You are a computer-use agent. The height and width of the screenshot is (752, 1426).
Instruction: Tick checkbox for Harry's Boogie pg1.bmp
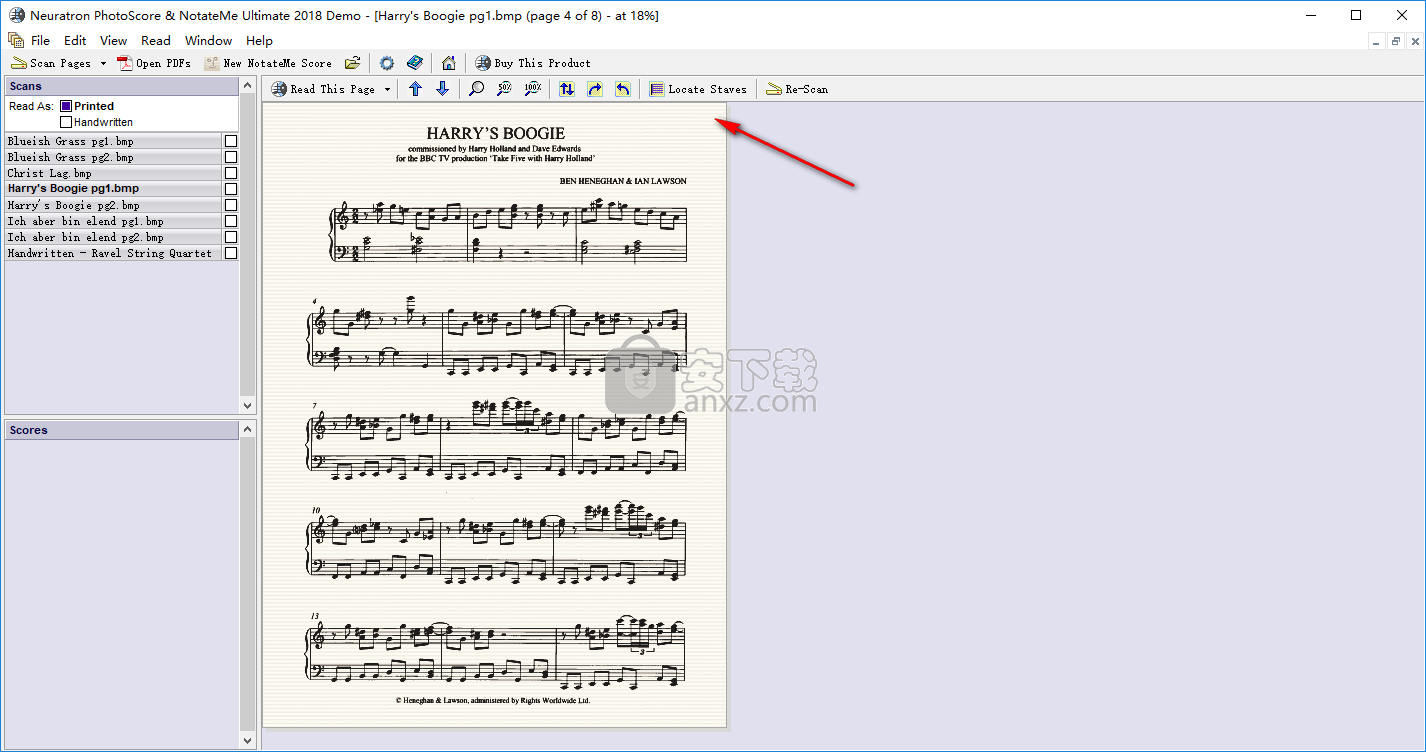[x=231, y=189]
